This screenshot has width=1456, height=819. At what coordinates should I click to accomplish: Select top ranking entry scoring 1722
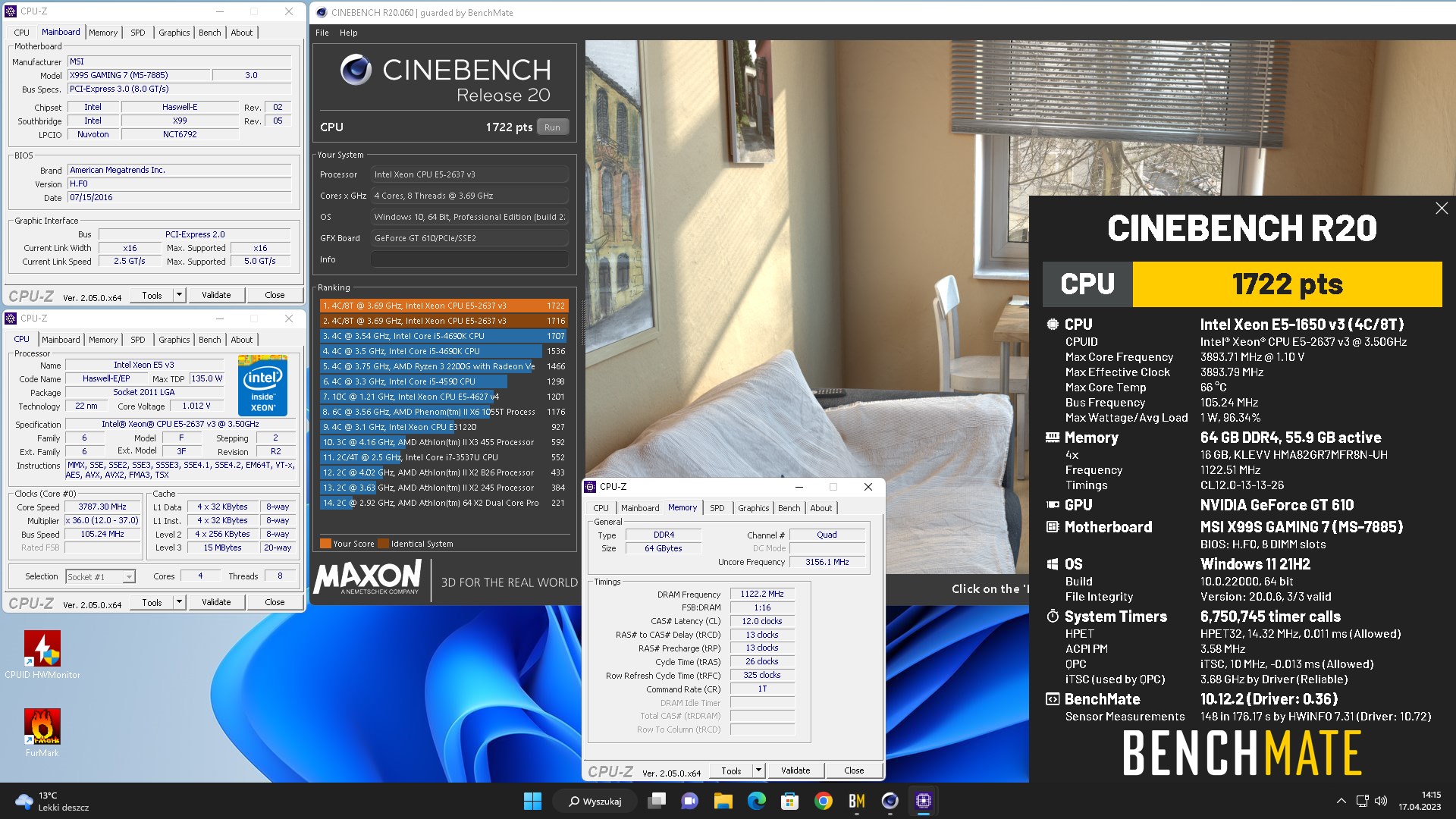click(x=444, y=306)
